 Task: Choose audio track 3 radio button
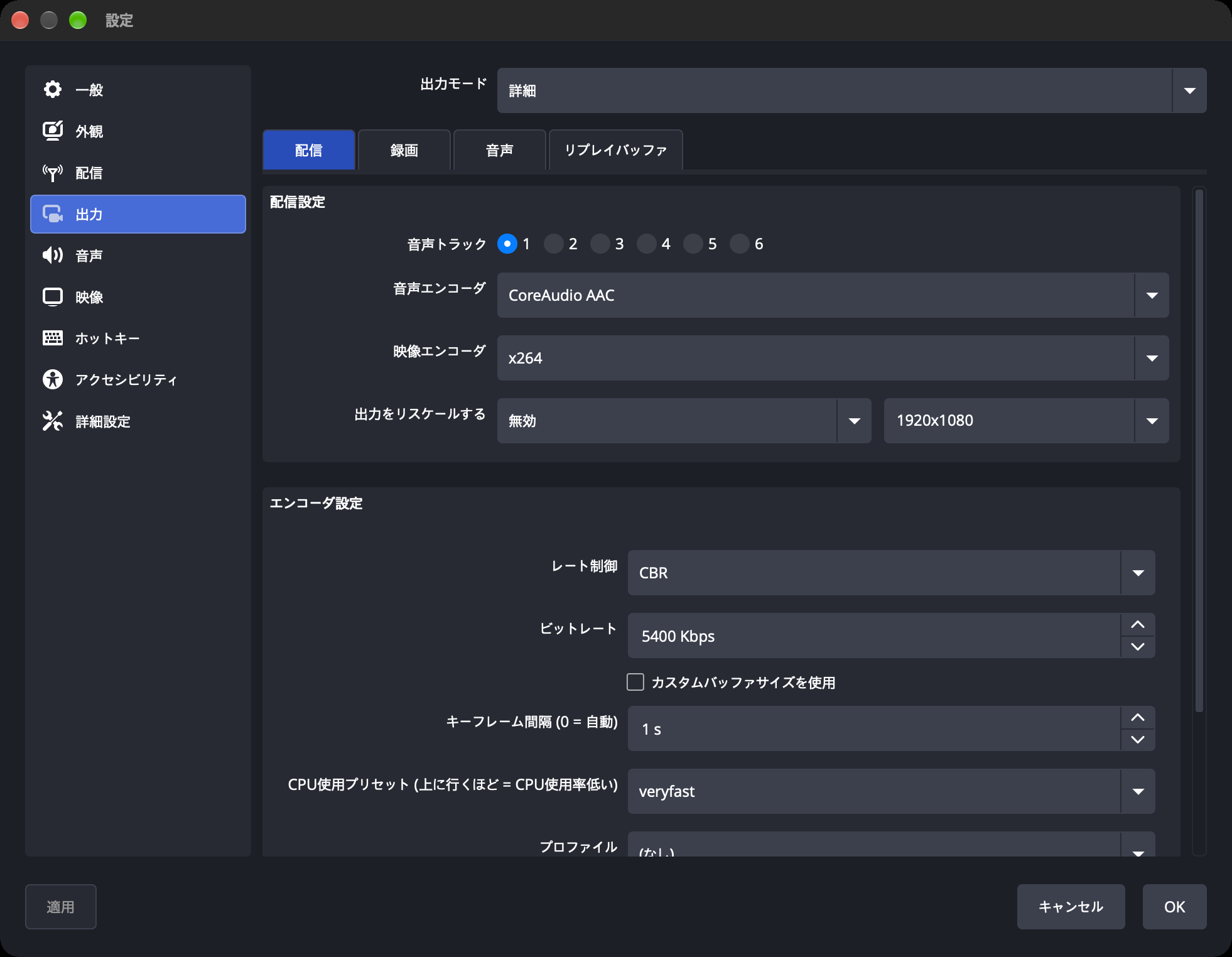click(x=600, y=244)
